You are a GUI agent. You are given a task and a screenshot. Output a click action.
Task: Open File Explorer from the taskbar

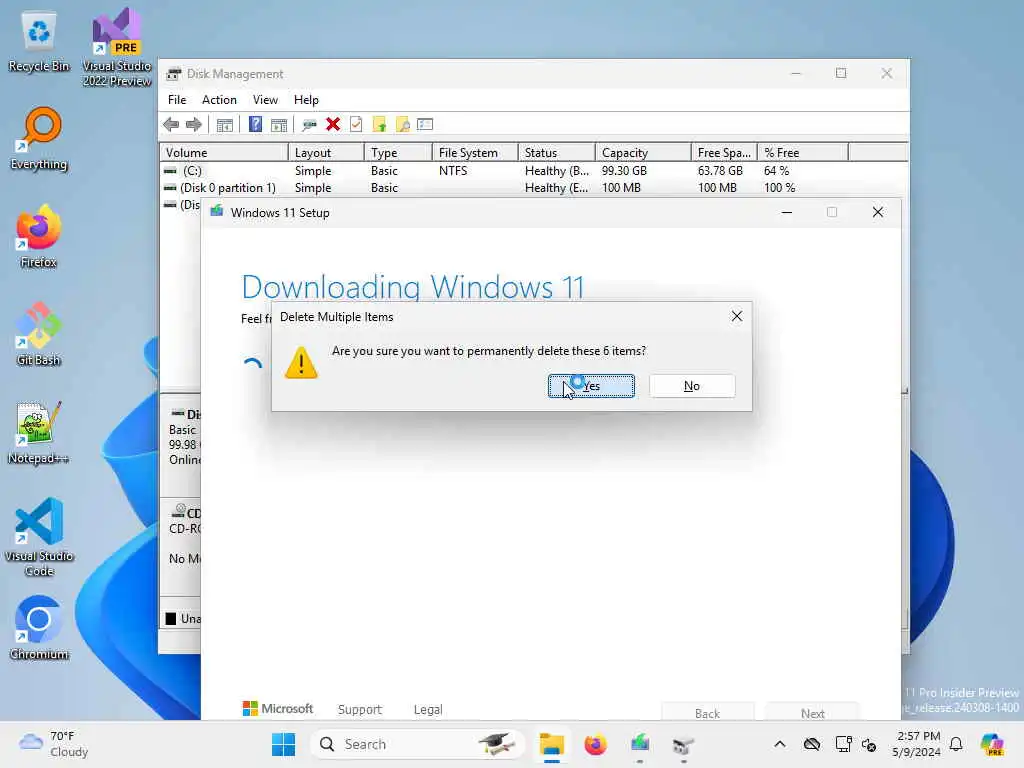click(x=552, y=744)
